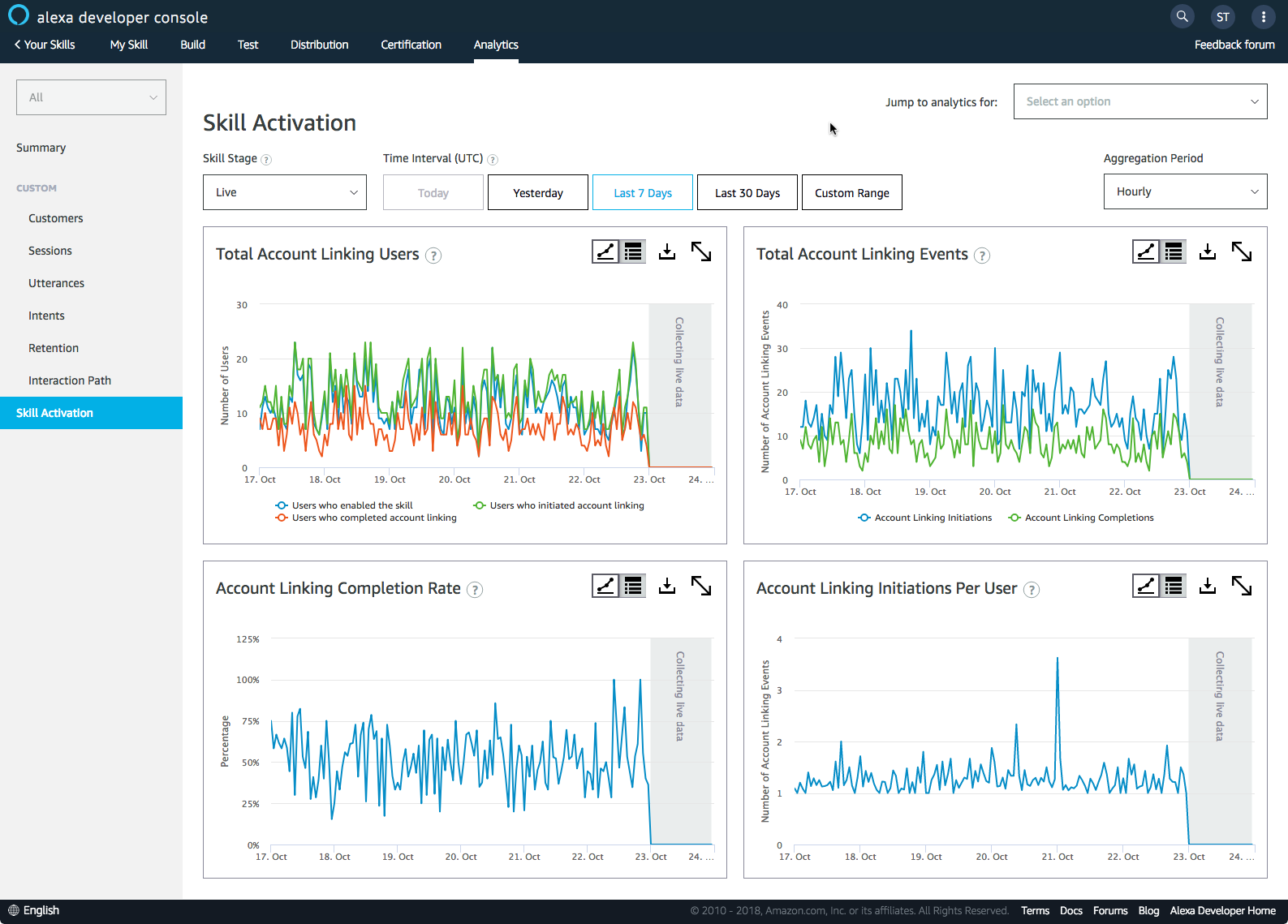Expand Account Linking Initiations Per User chart
This screenshot has height=924, width=1288.
click(1241, 586)
